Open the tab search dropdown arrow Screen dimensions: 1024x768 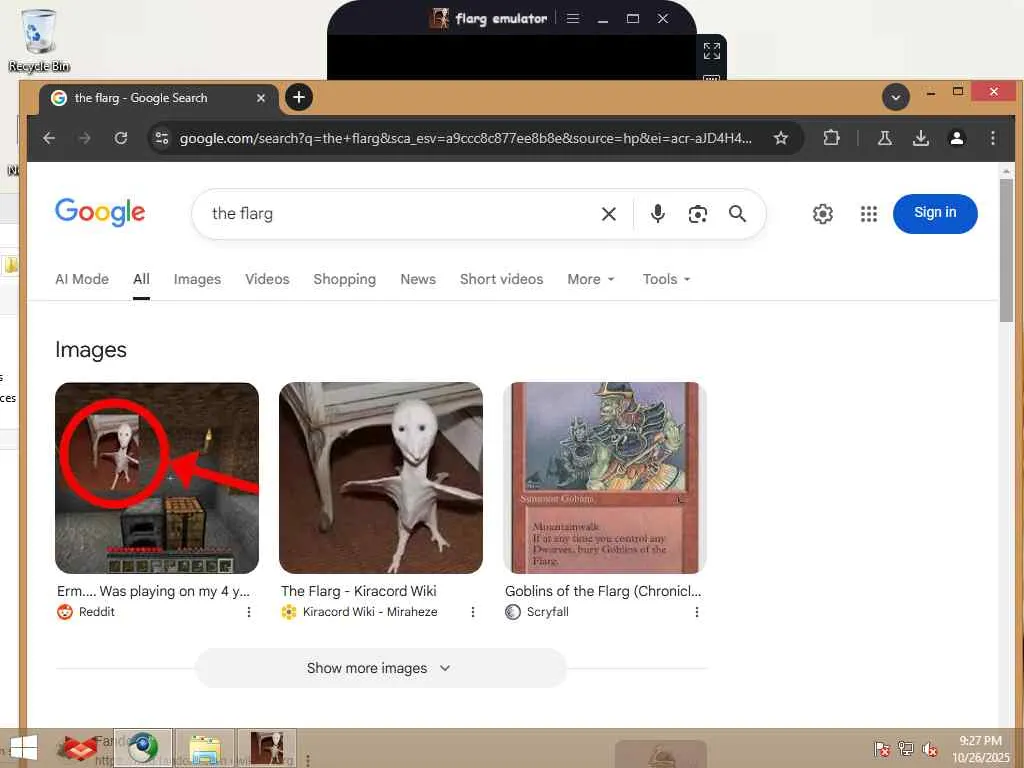(x=895, y=97)
